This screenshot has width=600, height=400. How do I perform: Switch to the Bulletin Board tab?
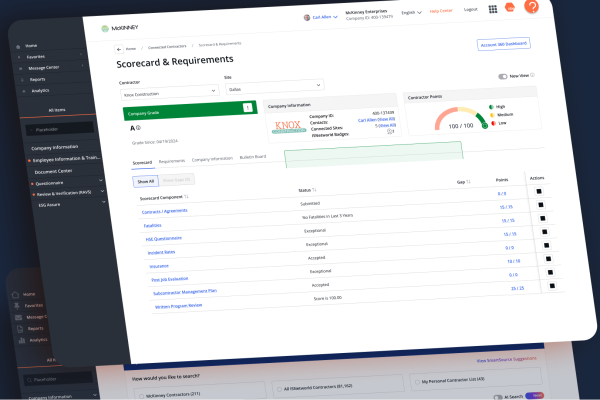253,157
